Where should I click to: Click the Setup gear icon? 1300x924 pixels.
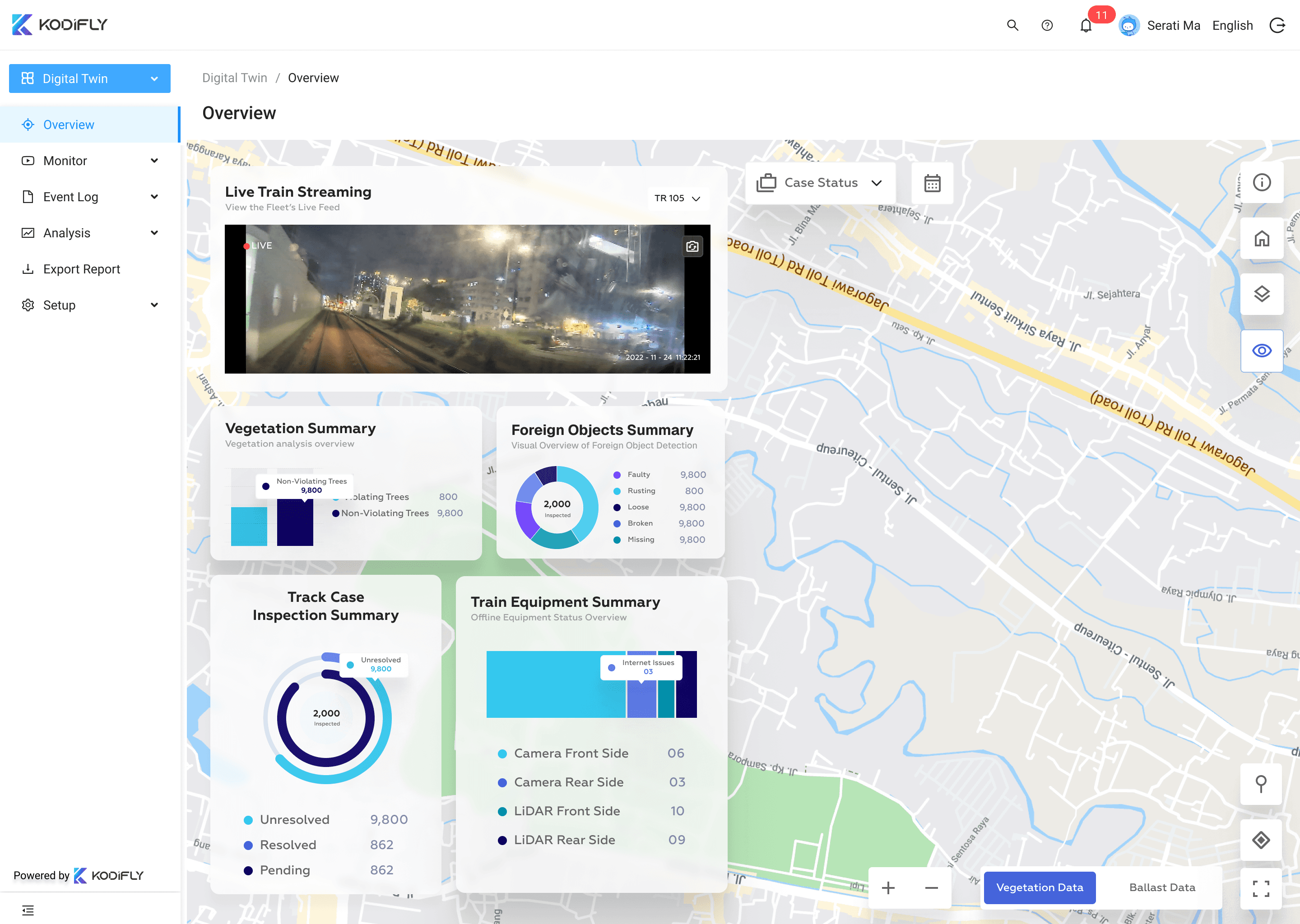[x=28, y=305]
